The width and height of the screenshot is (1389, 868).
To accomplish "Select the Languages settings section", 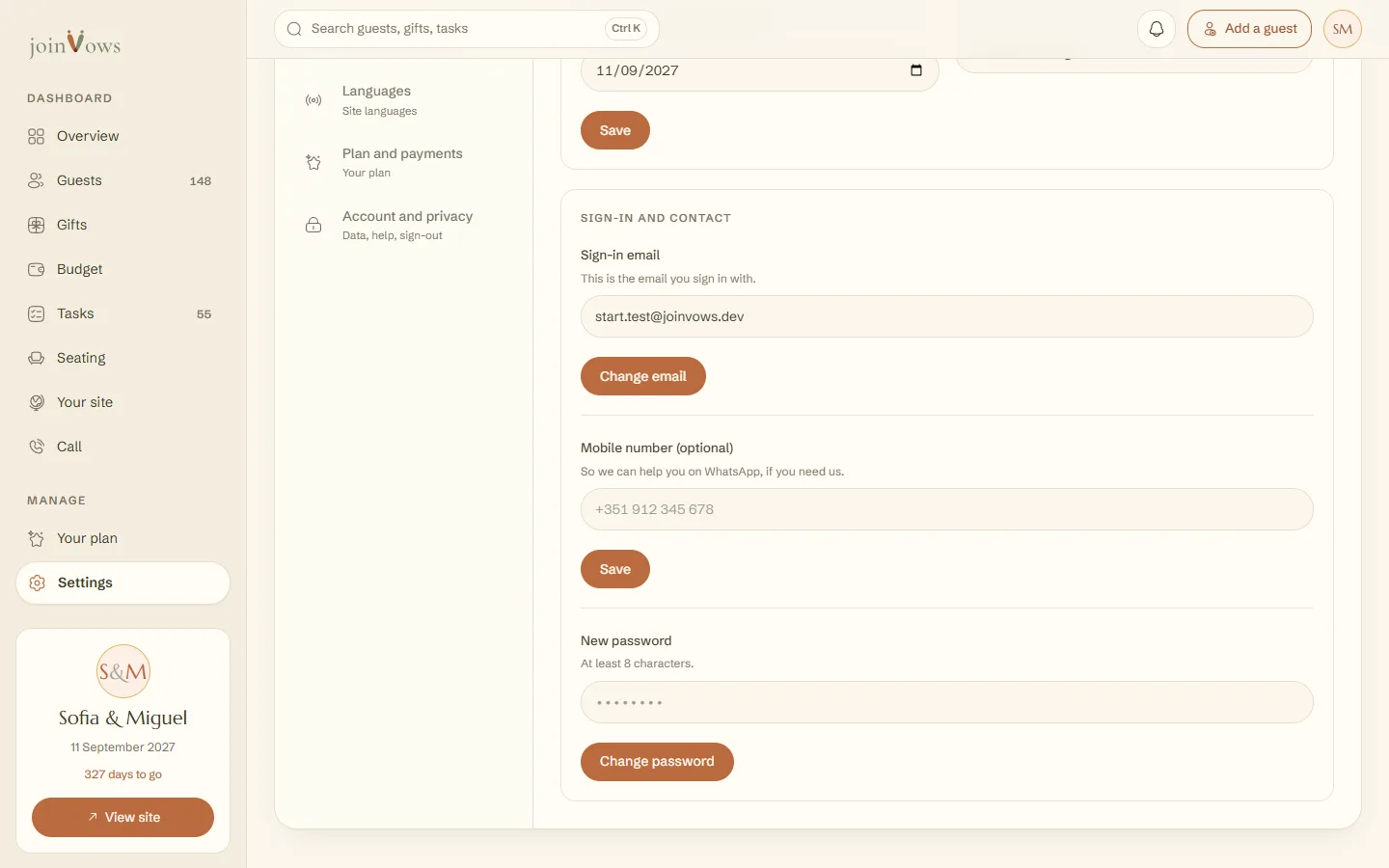I will [405, 100].
